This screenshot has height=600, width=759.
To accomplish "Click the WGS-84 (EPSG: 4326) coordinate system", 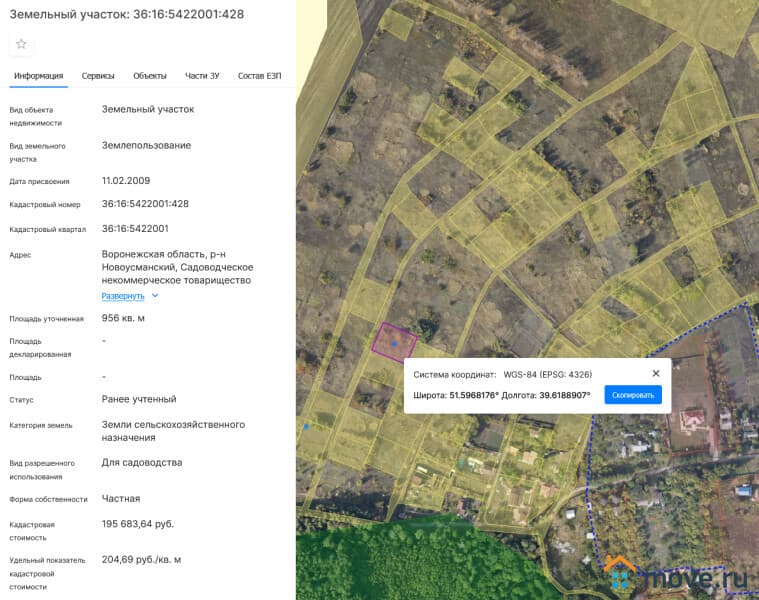I will point(547,374).
